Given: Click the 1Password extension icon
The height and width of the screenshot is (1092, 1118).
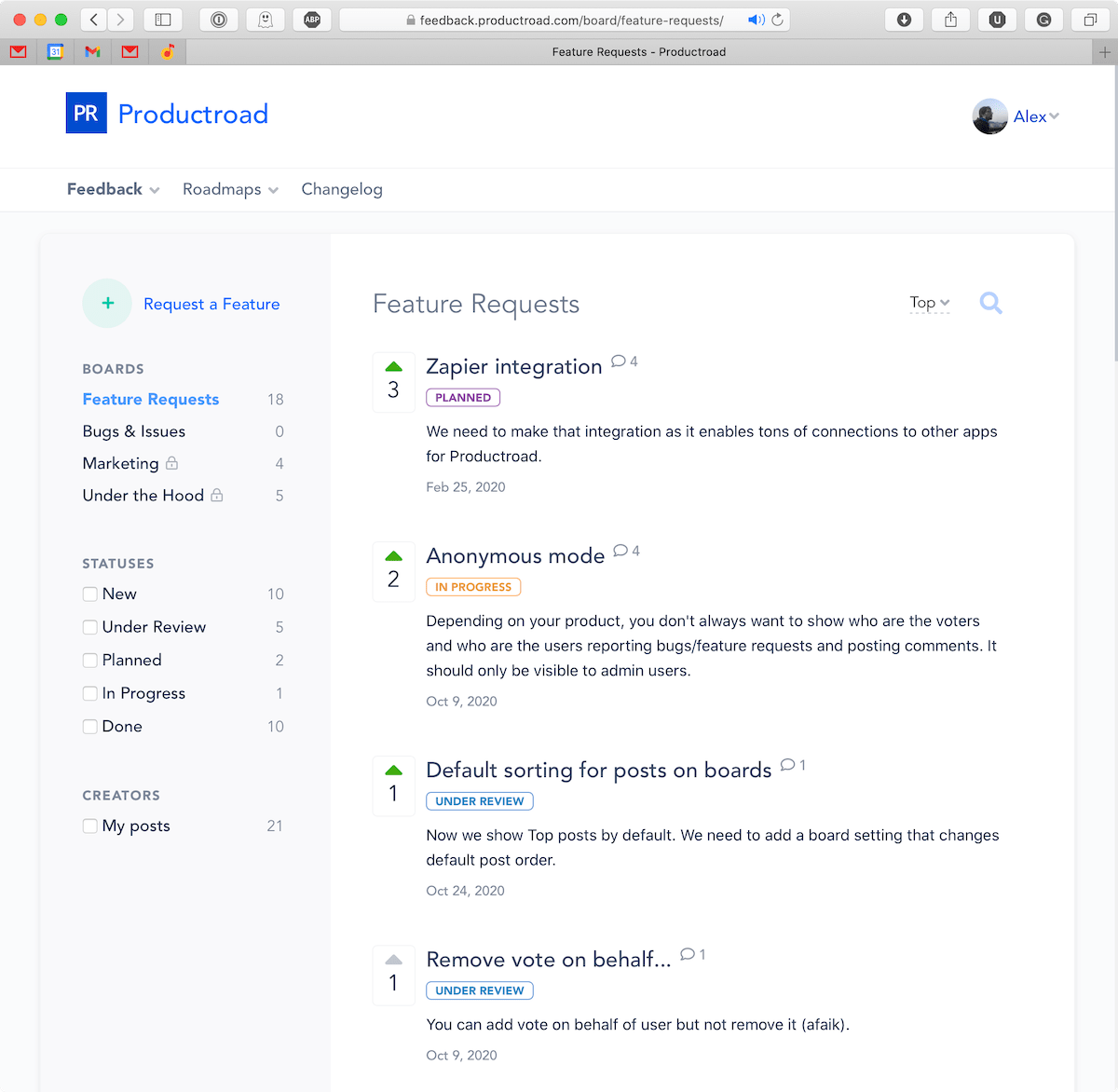Looking at the screenshot, I should pos(219,19).
